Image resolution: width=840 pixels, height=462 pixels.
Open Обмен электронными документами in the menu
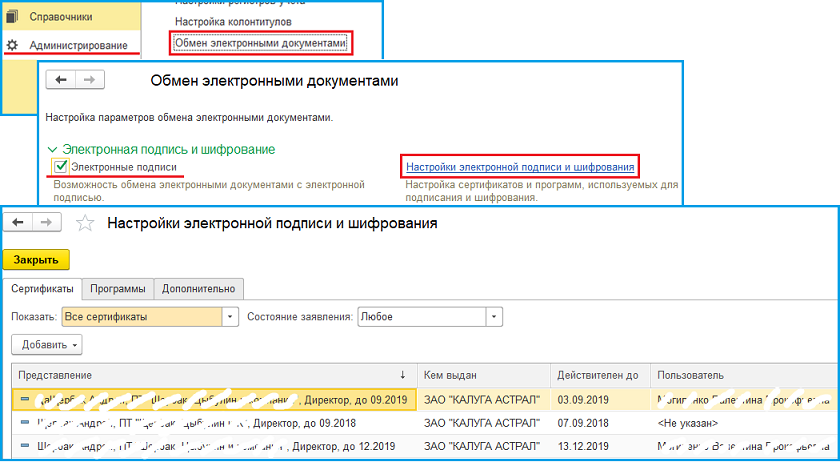[261, 43]
